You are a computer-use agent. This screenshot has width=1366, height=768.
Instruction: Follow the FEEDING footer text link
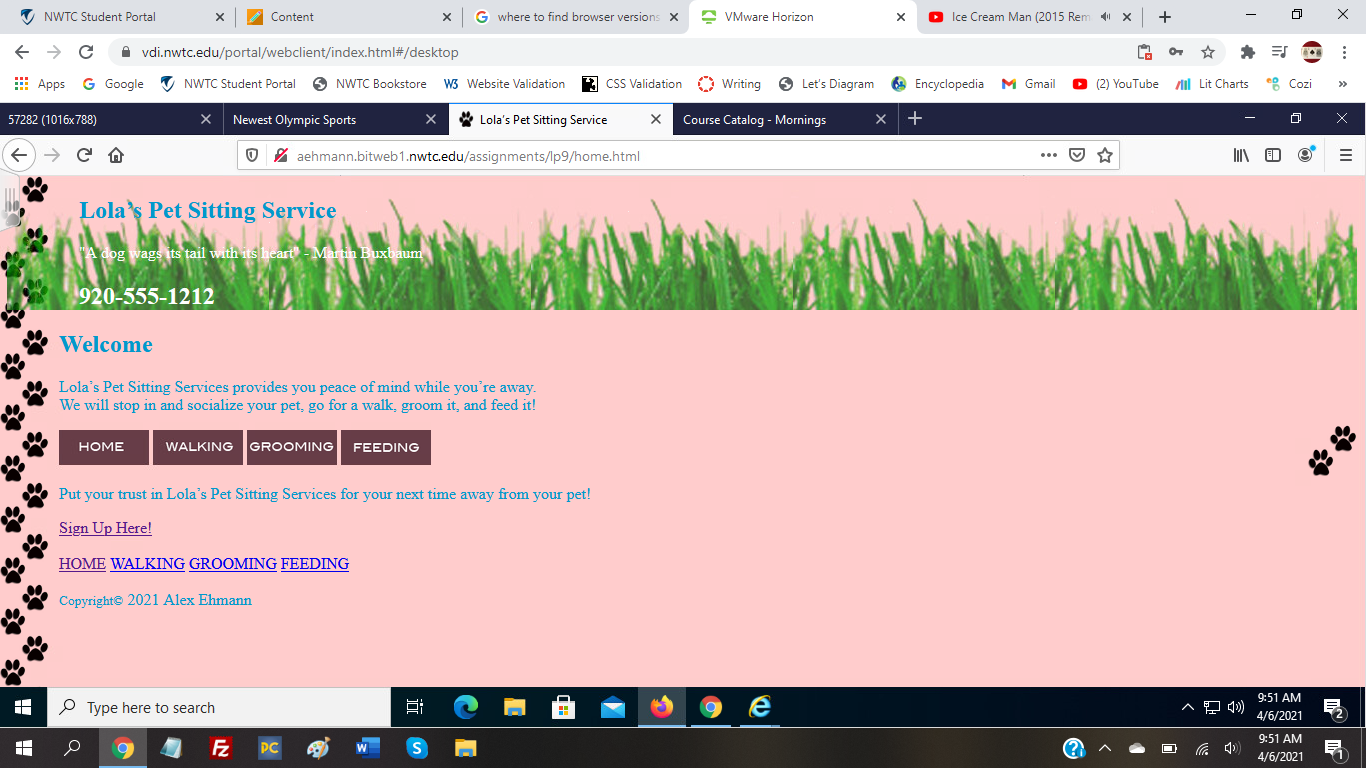coord(314,564)
